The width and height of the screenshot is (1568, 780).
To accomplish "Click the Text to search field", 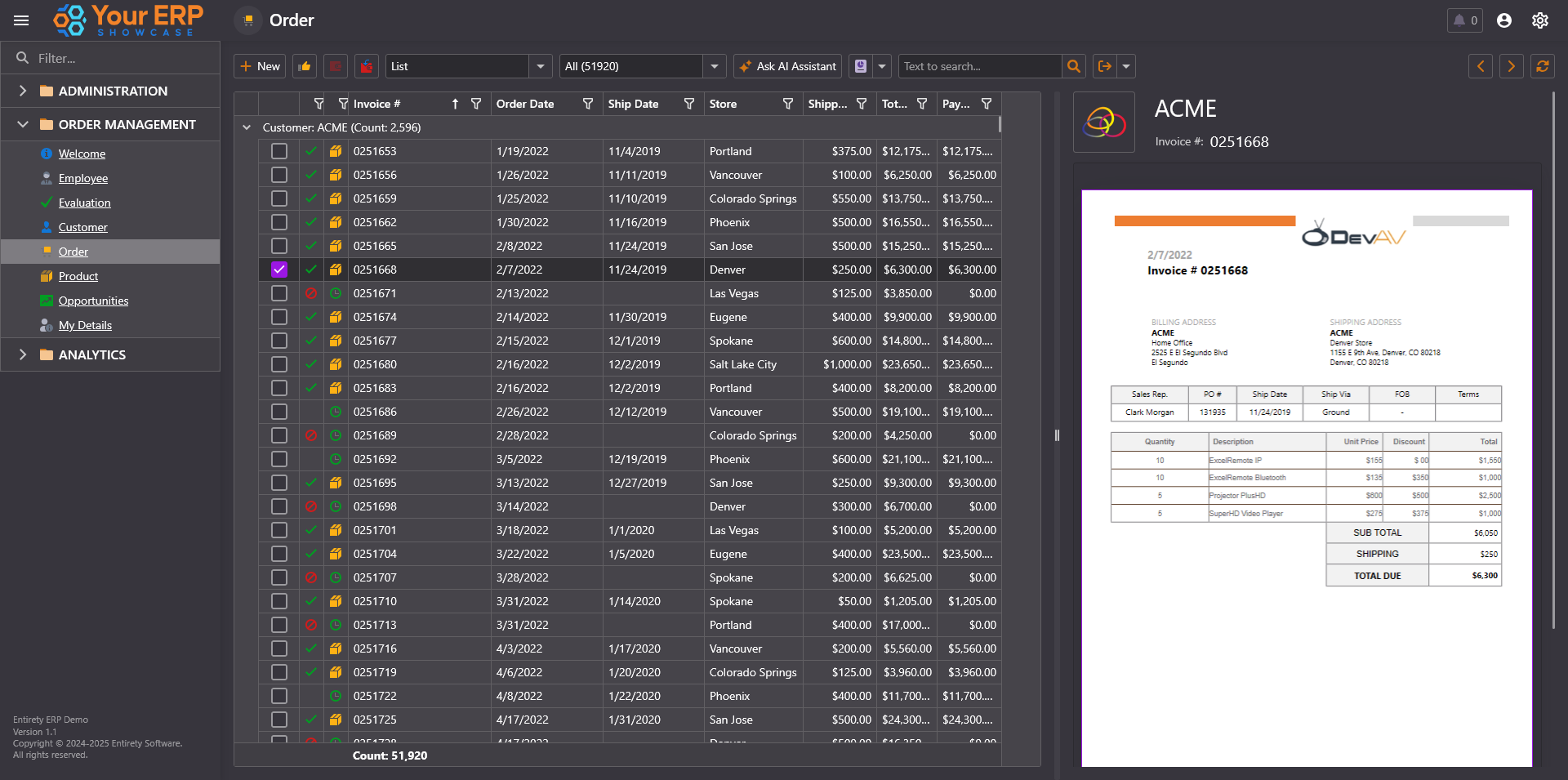I will tap(979, 66).
